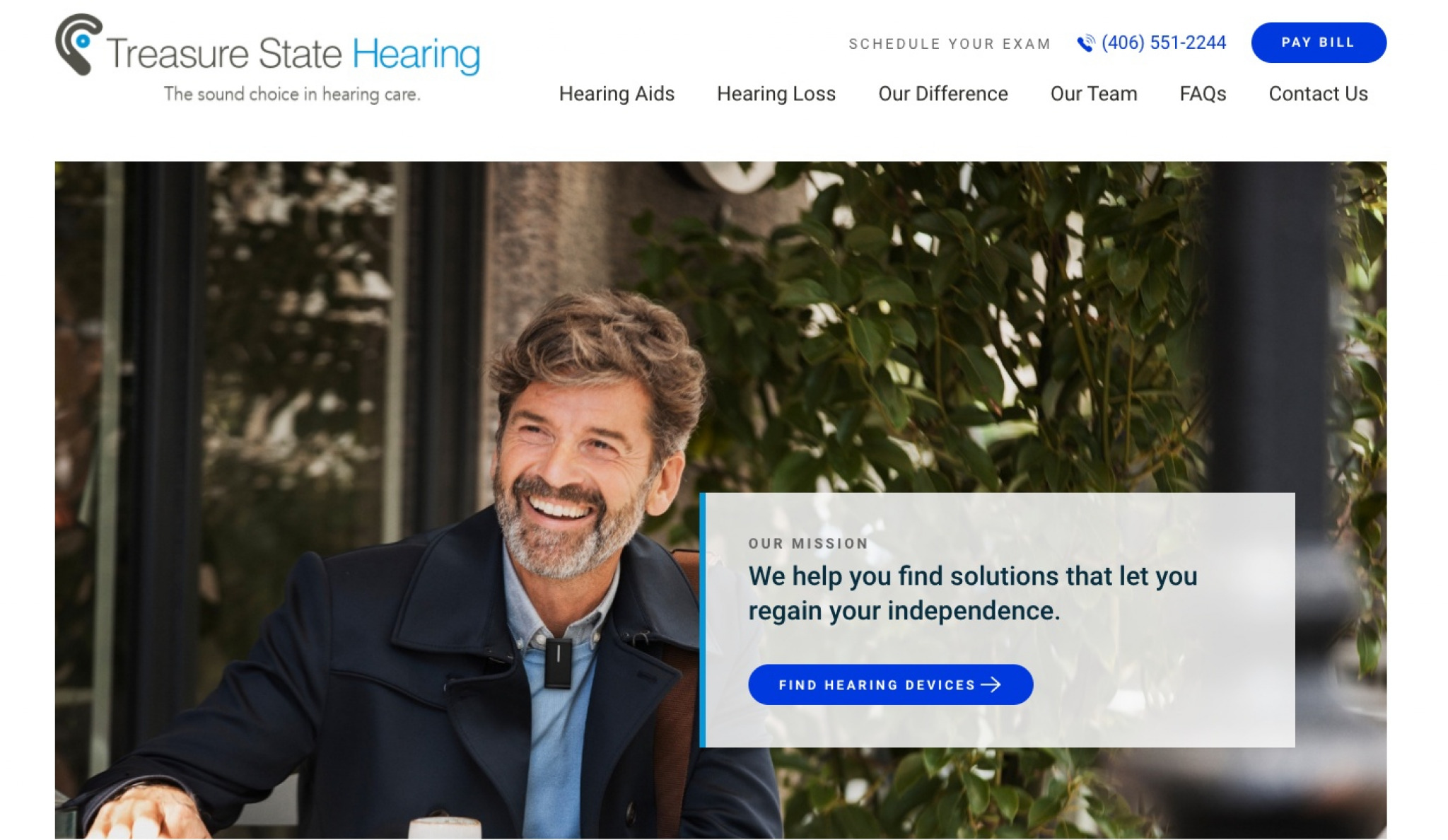Open the Hearing Loss menu

click(x=776, y=93)
